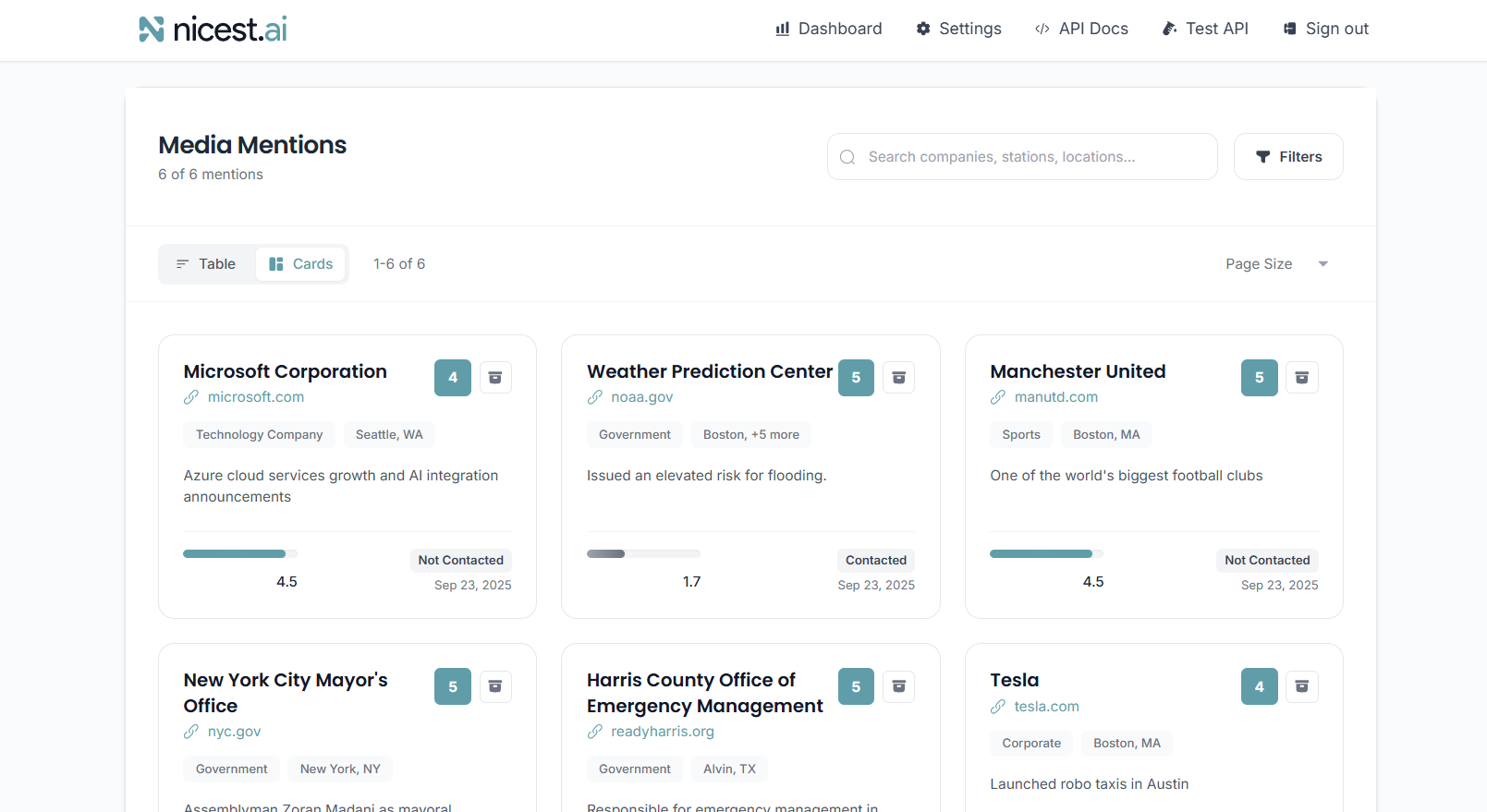The image size is (1487, 812).
Task: Click score badge 5 on Manchester United
Action: click(x=1260, y=378)
